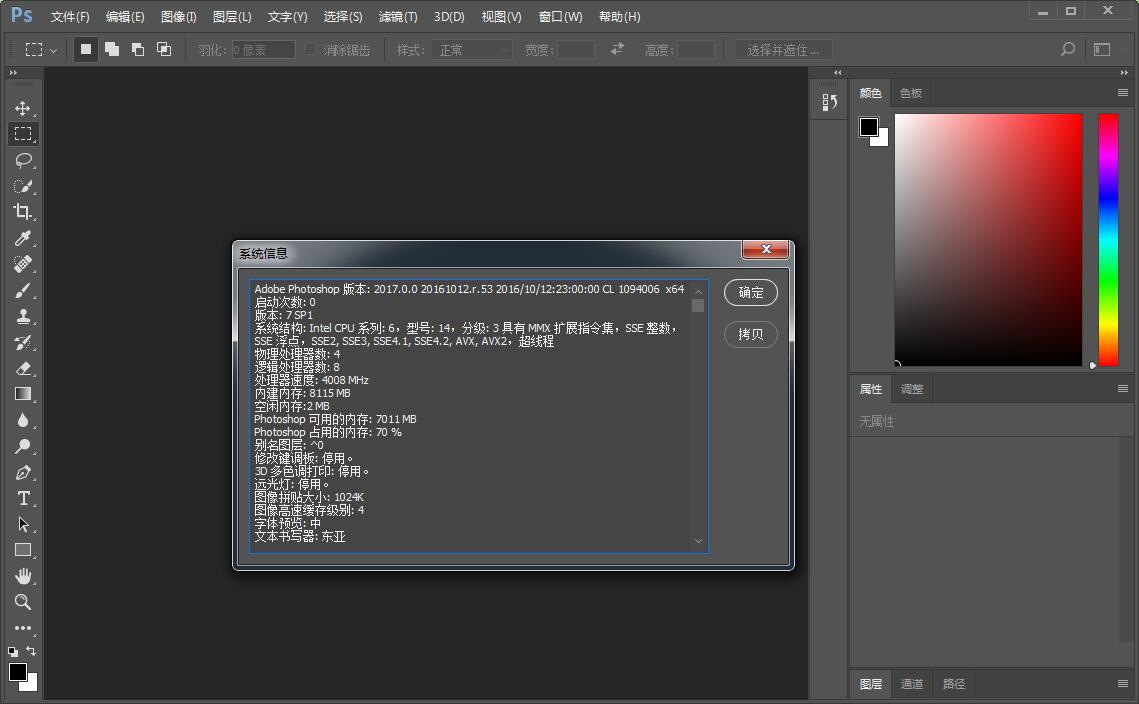Switch to the 通道 channels tab
The height and width of the screenshot is (704, 1139).
coord(911,684)
